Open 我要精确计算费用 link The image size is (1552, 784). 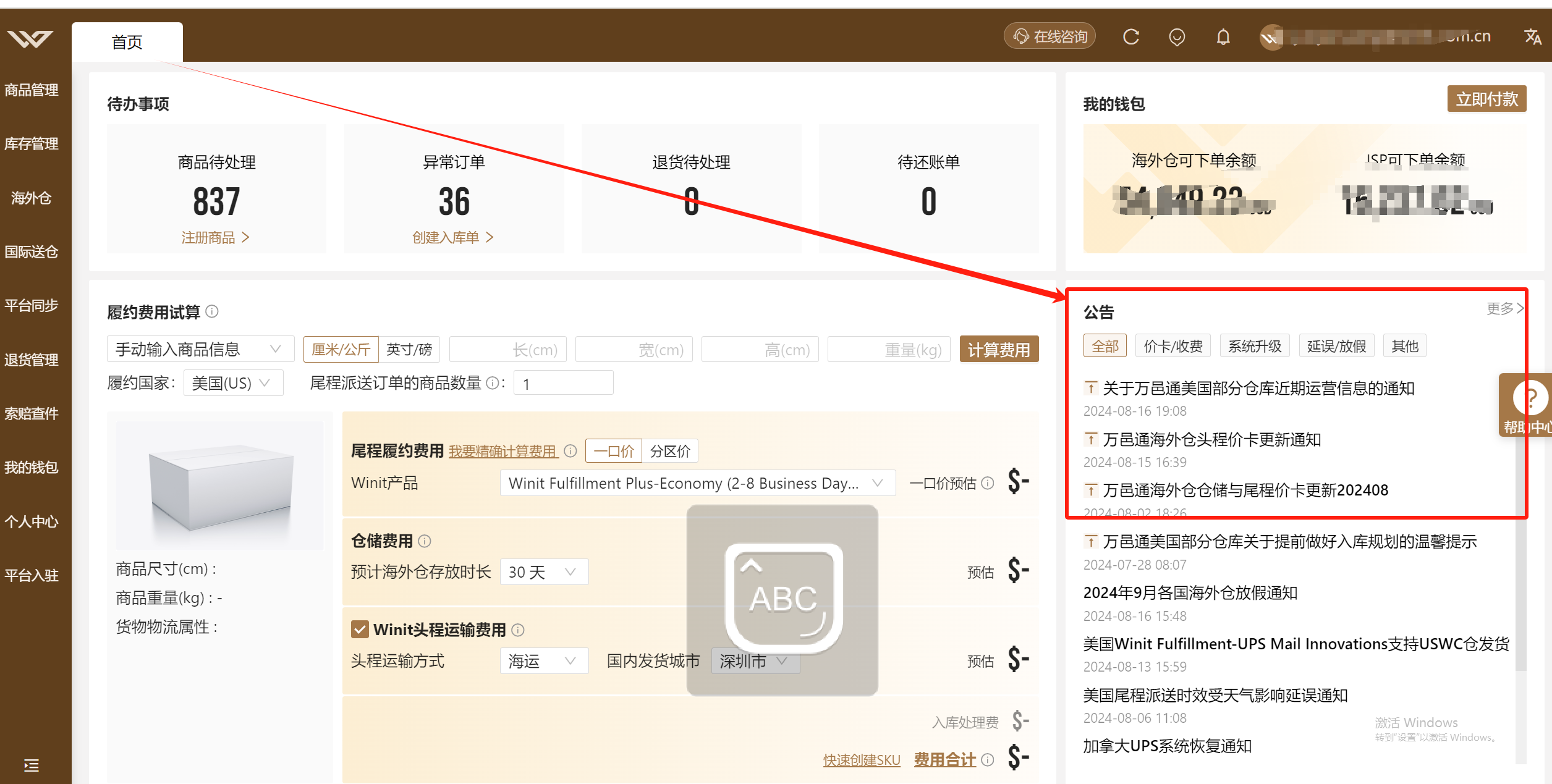pyautogui.click(x=503, y=452)
